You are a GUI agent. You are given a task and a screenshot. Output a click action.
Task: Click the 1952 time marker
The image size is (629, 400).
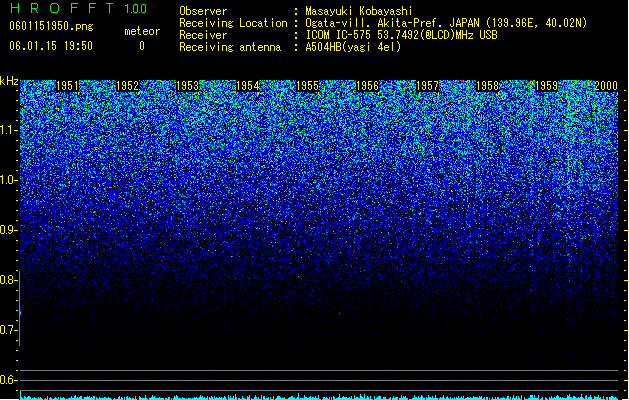(x=127, y=86)
